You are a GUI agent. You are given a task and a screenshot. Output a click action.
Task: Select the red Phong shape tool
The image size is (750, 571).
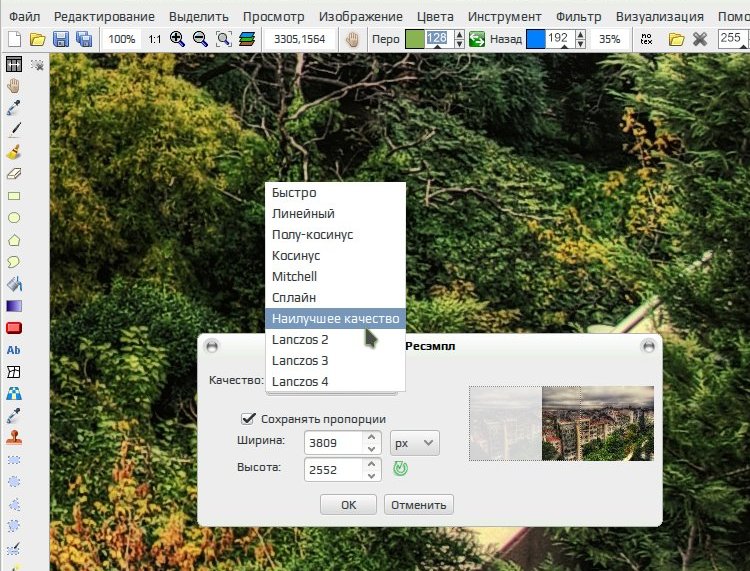(14, 328)
